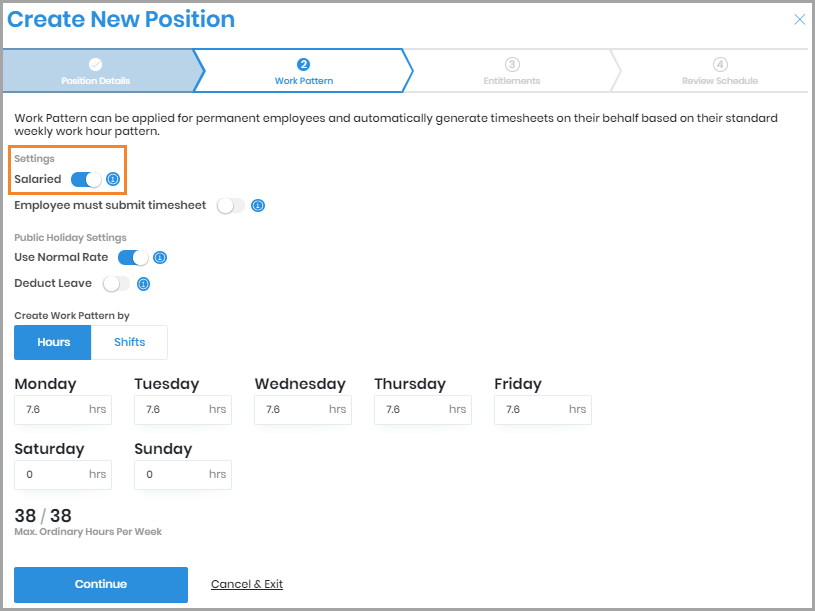Select Shifts work pattern option
Image resolution: width=815 pixels, height=611 pixels.
pyautogui.click(x=129, y=342)
